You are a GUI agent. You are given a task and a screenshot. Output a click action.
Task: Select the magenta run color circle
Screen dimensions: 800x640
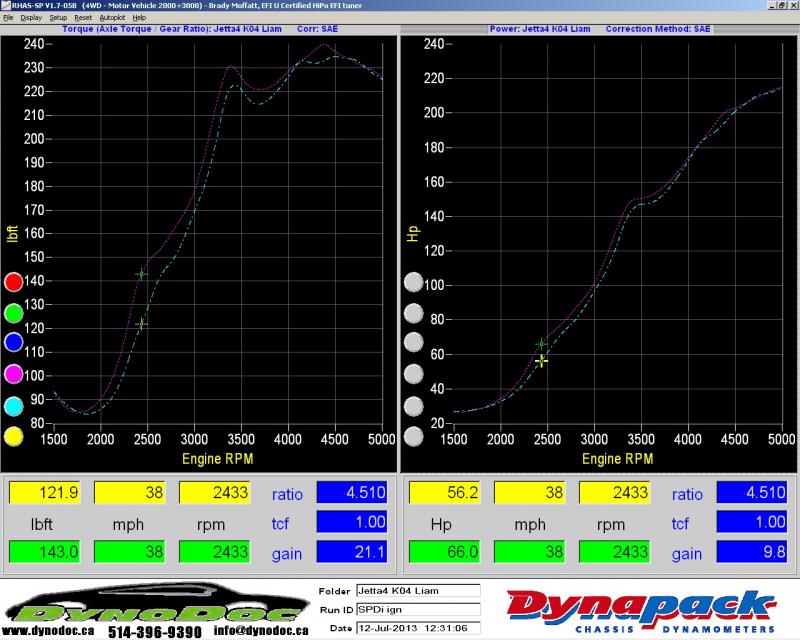pyautogui.click(x=14, y=374)
